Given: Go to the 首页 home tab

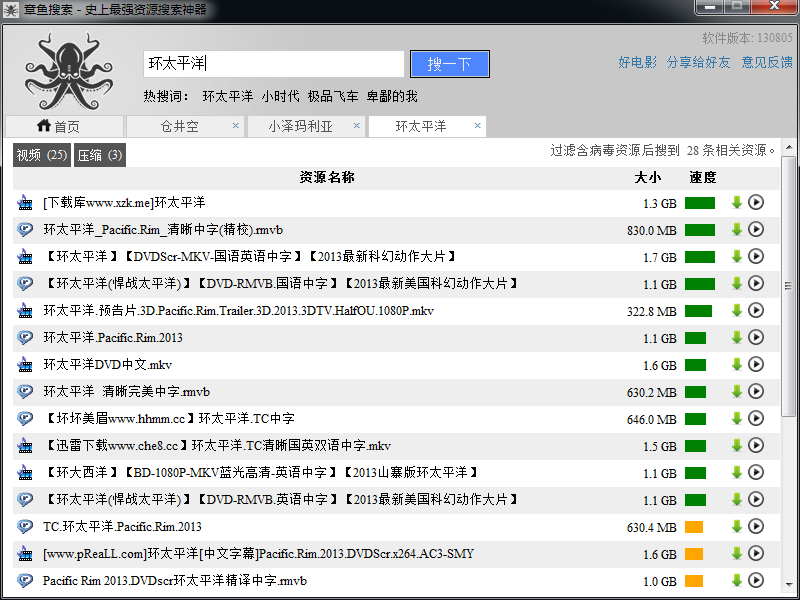Looking at the screenshot, I should click(64, 127).
